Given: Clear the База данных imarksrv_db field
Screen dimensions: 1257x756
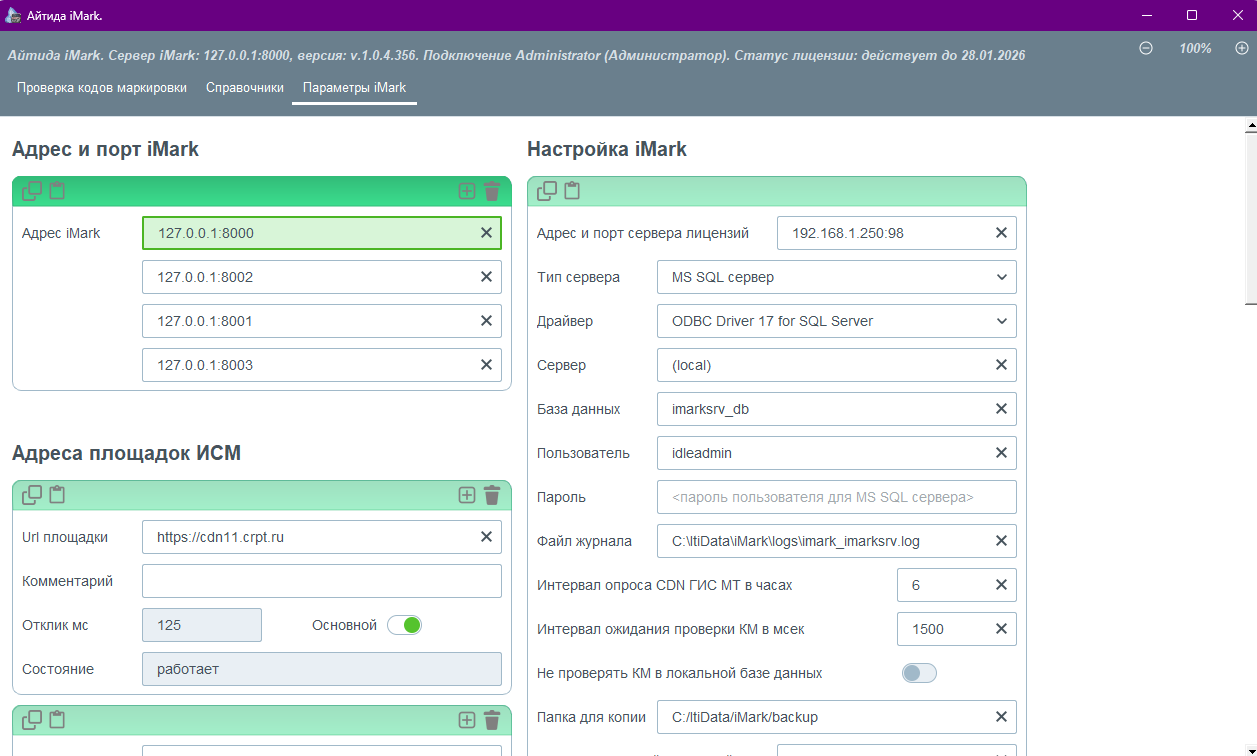Looking at the screenshot, I should pos(1001,409).
